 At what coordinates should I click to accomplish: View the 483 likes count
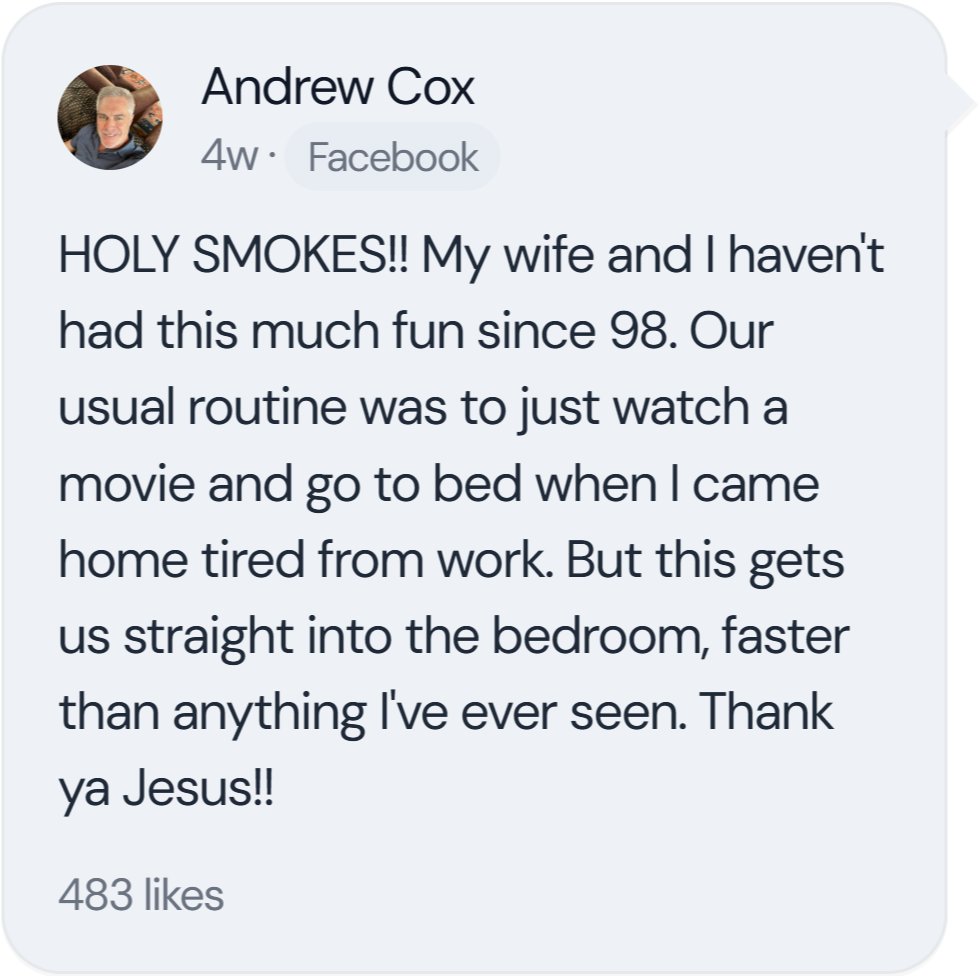pos(141,895)
